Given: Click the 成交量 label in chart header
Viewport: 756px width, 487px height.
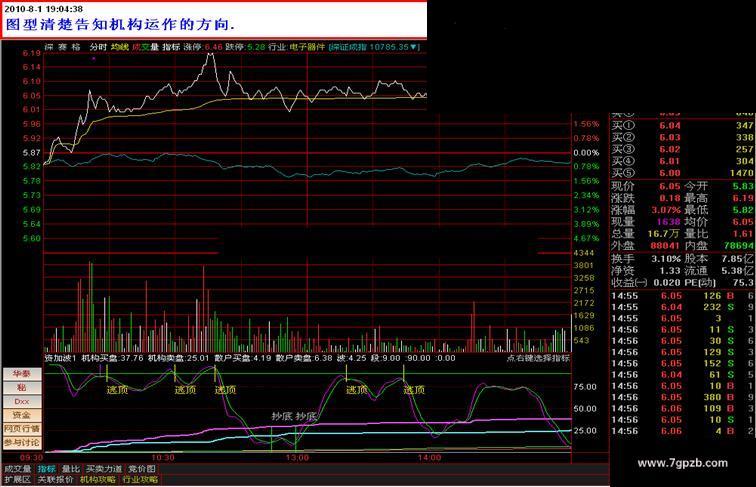Looking at the screenshot, I should pos(145,47).
